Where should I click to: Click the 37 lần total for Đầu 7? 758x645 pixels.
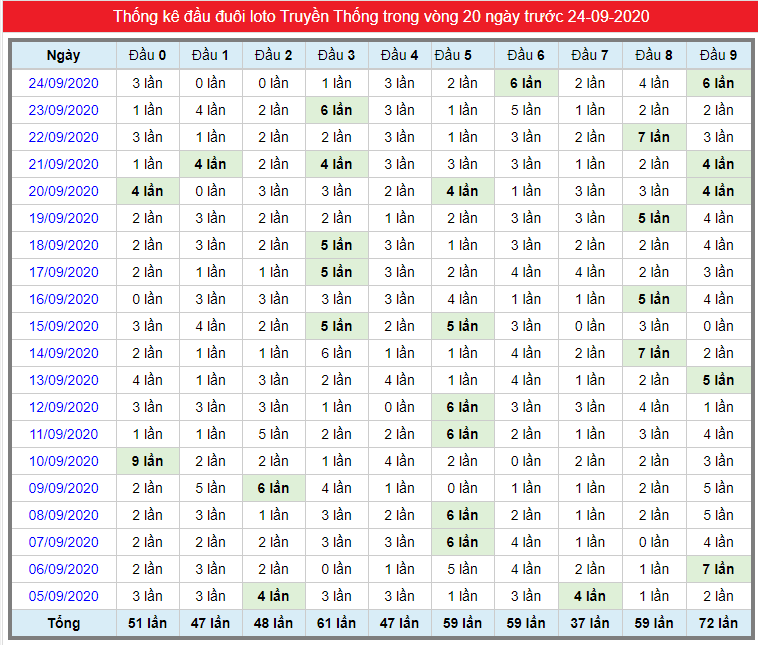[590, 623]
